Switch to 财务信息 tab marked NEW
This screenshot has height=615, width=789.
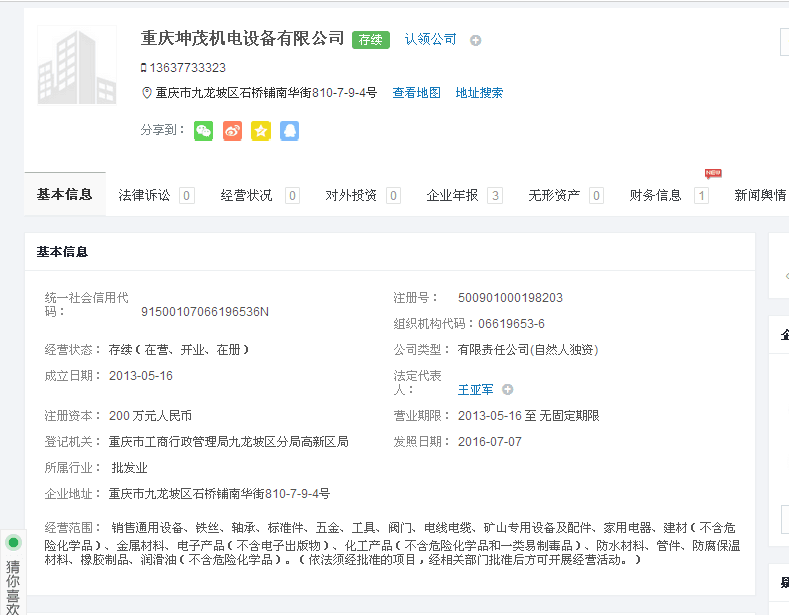pyautogui.click(x=656, y=196)
